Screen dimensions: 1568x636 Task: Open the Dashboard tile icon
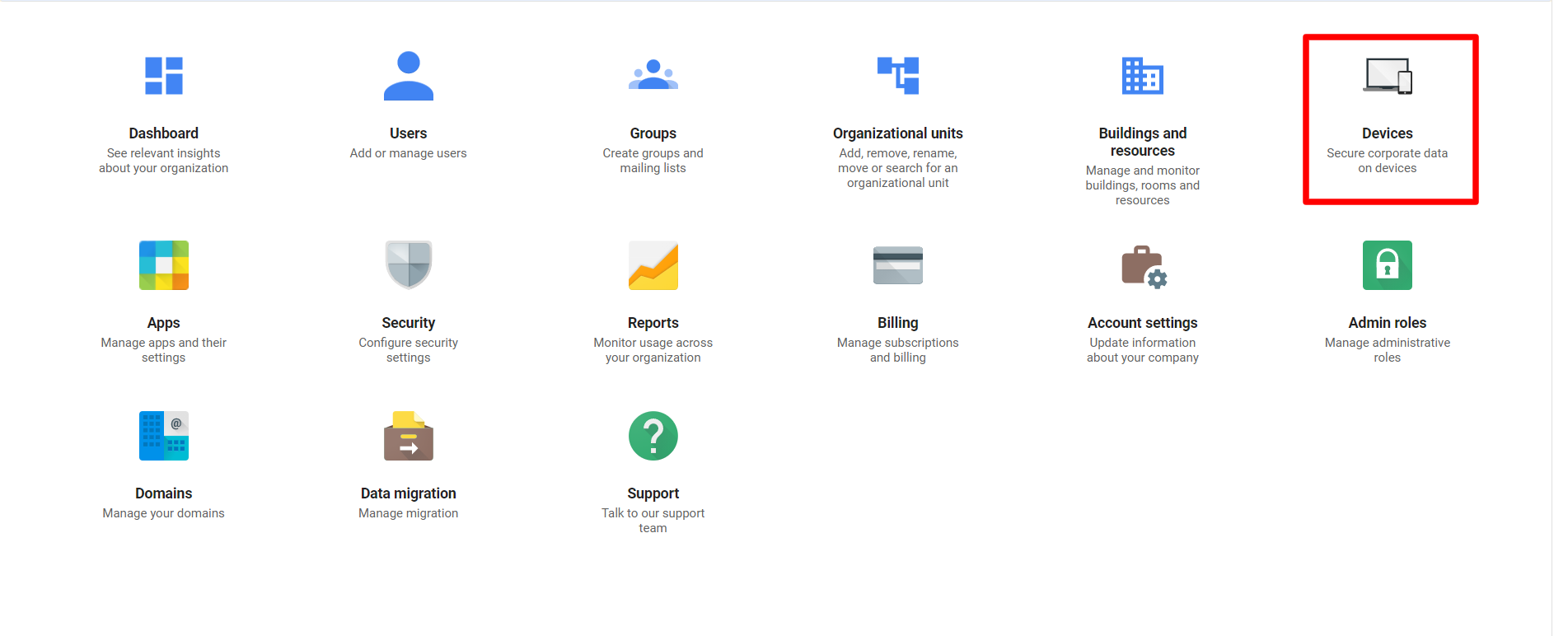(164, 76)
